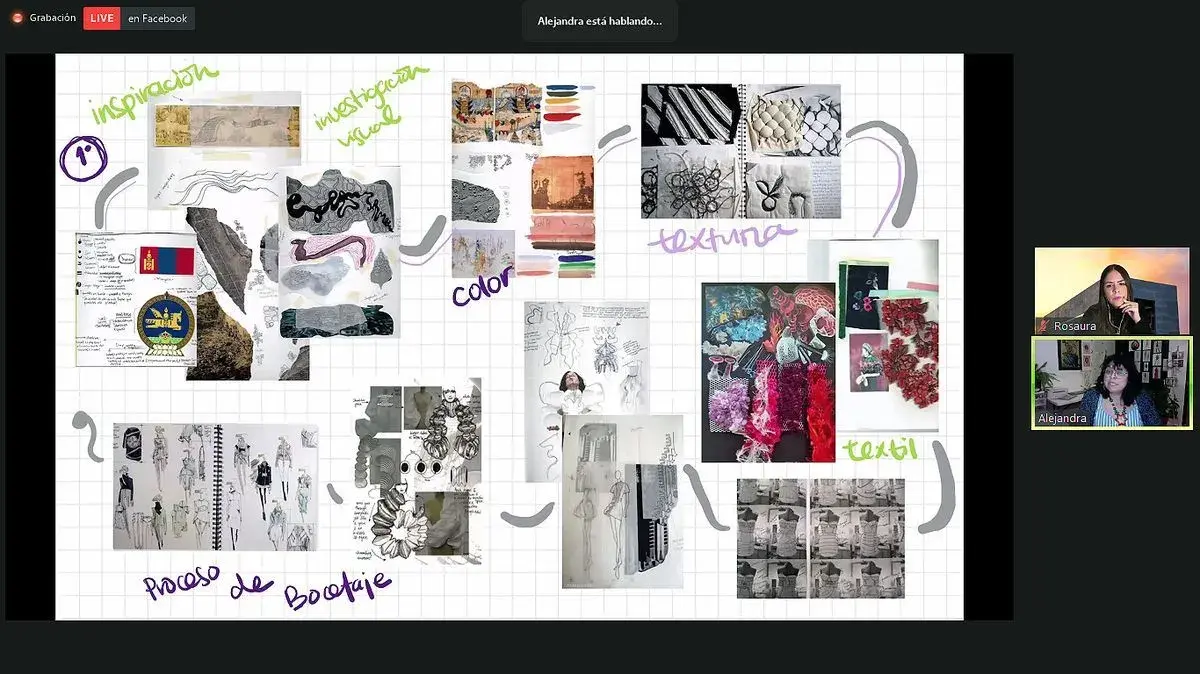The image size is (1200, 674).
Task: Click the red Grabación recording icon
Action: point(17,18)
